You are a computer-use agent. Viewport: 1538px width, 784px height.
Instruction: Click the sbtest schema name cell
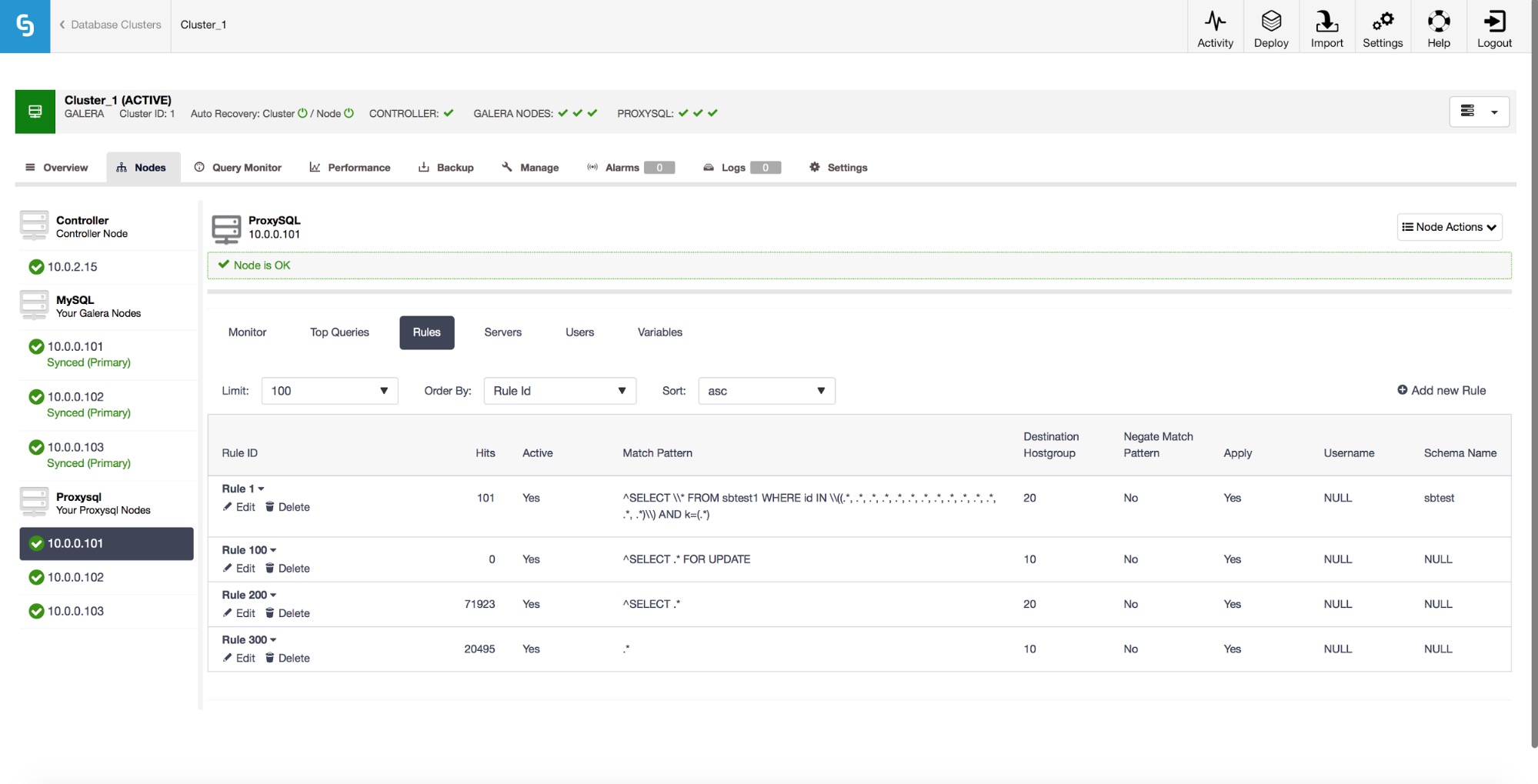1439,498
